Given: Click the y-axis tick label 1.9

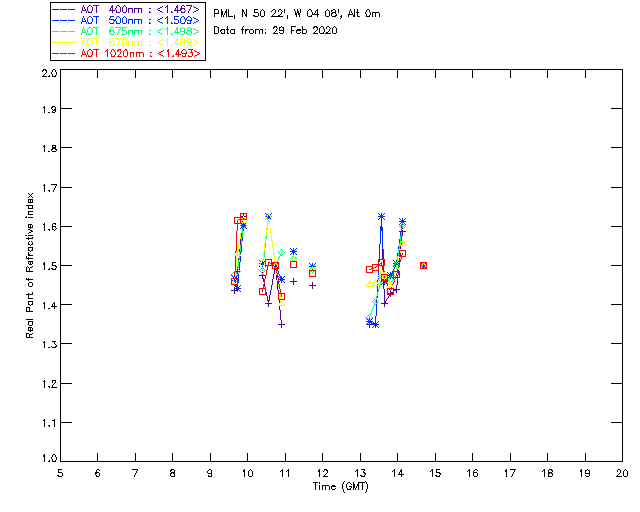Looking at the screenshot, I should point(49,109).
